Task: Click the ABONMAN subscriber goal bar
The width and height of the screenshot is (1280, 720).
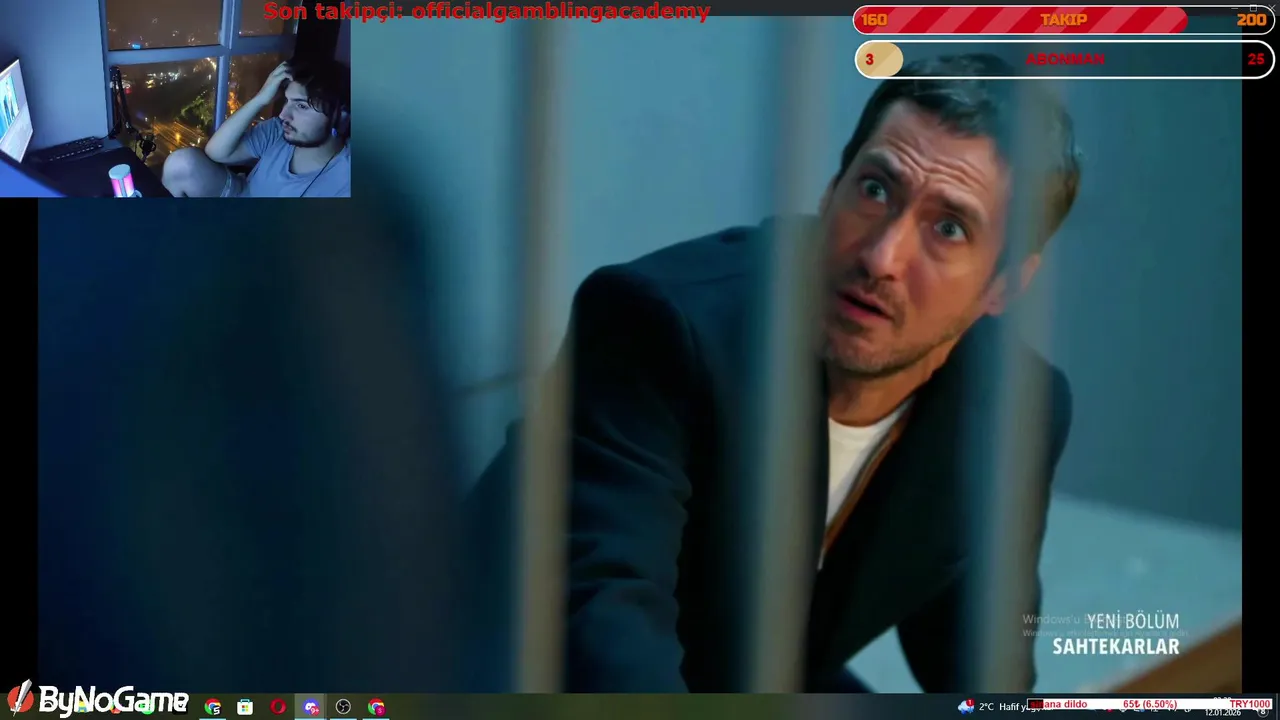Action: click(1064, 60)
